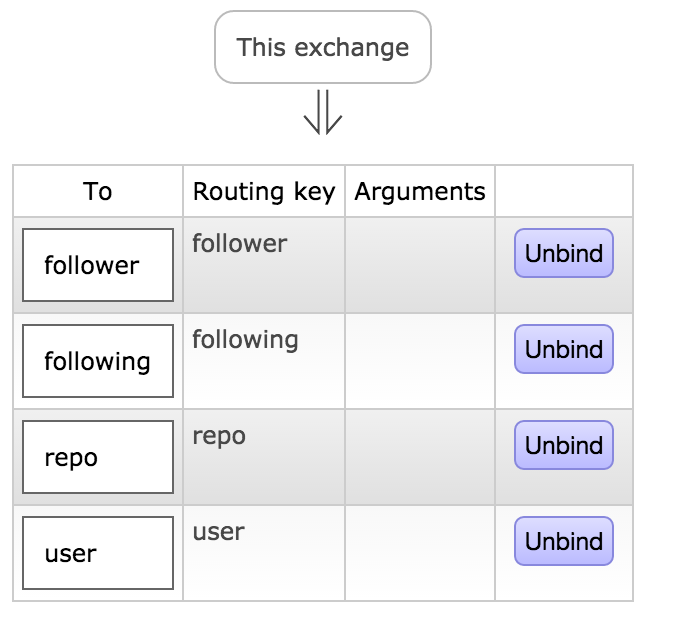
Task: Click the Routing key column header
Action: tap(264, 191)
